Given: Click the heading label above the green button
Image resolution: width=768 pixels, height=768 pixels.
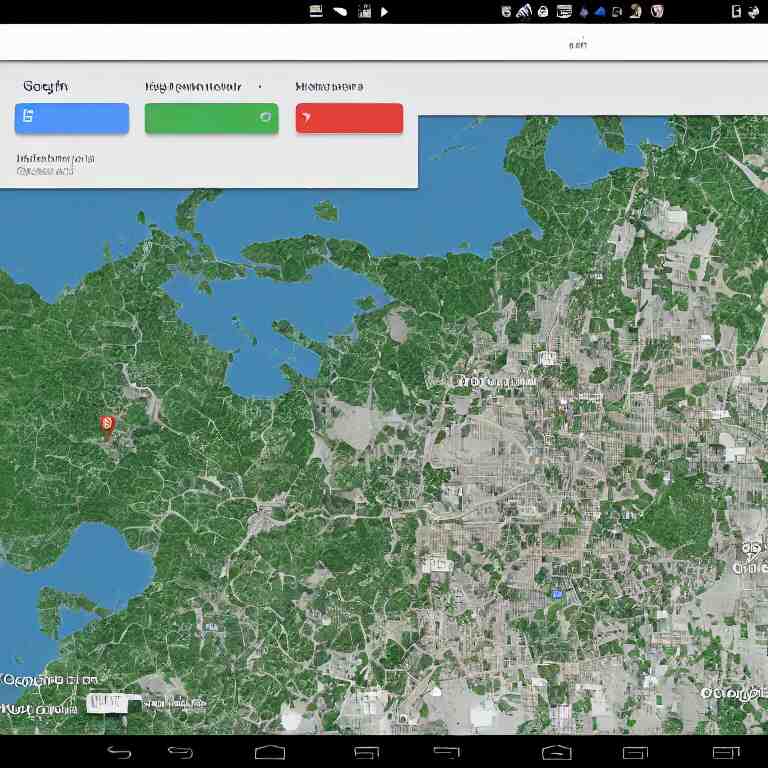Looking at the screenshot, I should coord(193,87).
